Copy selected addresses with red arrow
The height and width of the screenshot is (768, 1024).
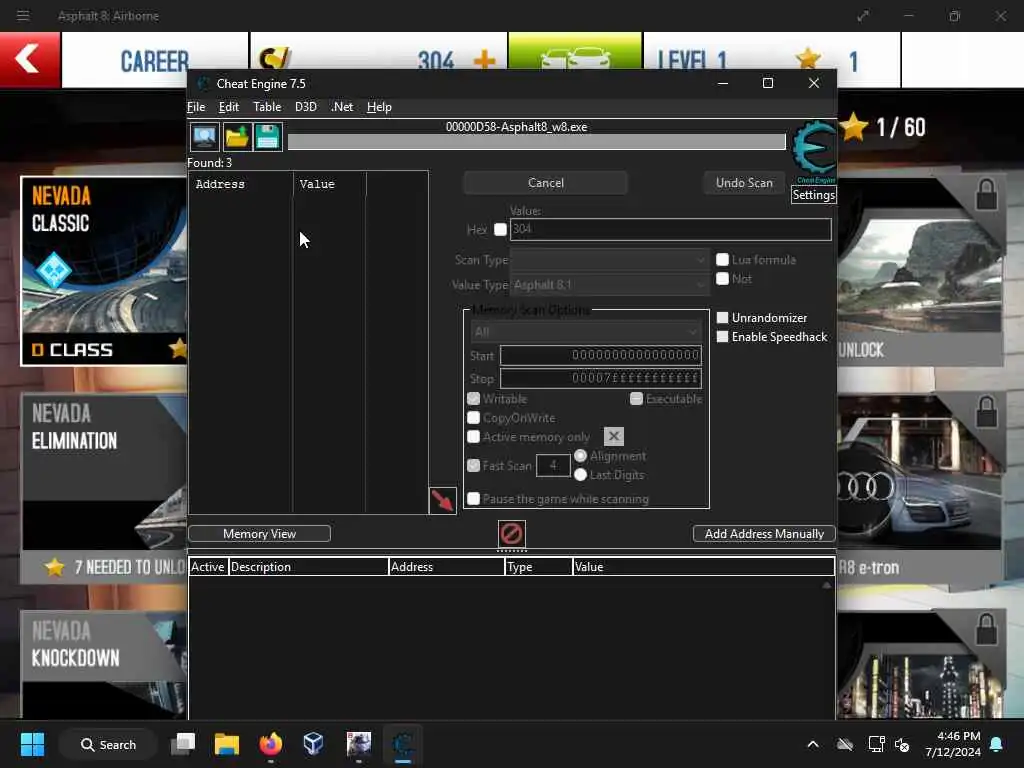pos(442,501)
